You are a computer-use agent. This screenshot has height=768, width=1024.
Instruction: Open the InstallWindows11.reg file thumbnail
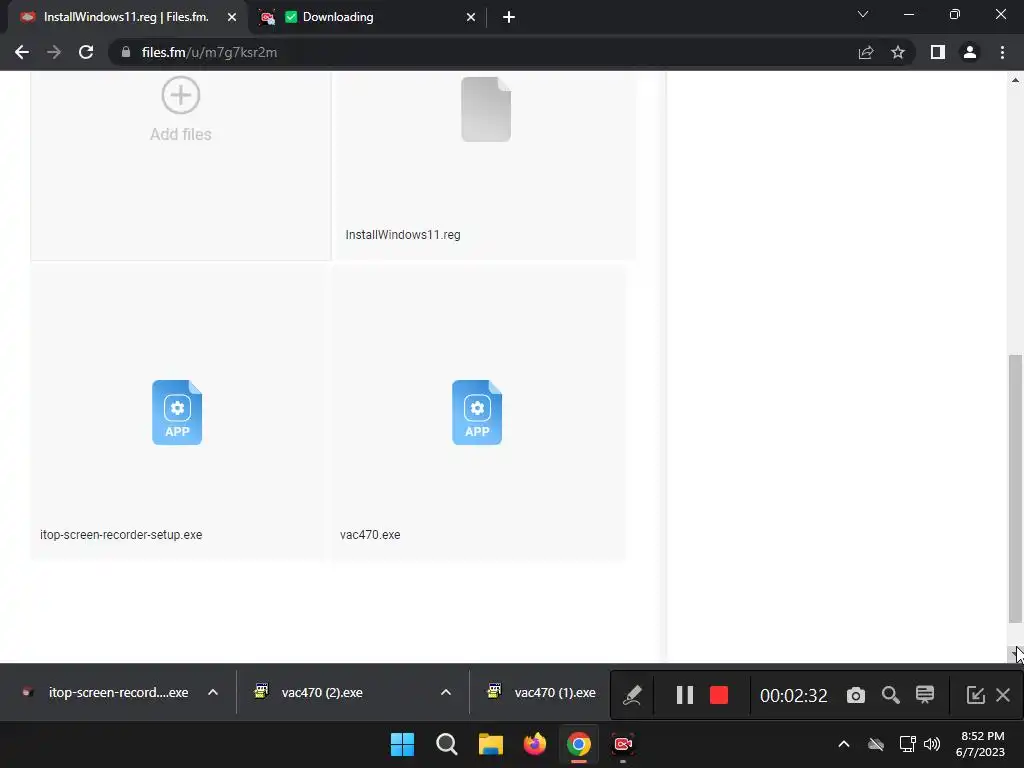click(x=486, y=109)
